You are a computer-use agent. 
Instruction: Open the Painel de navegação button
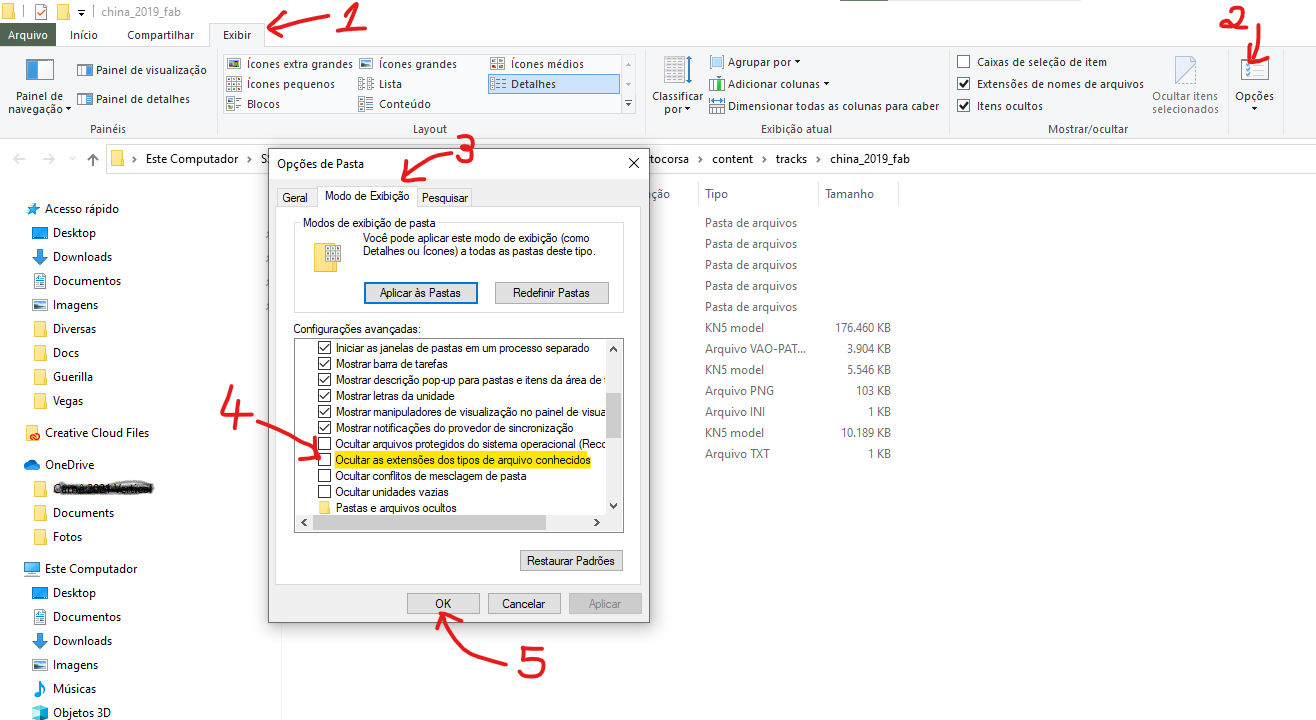tap(40, 86)
